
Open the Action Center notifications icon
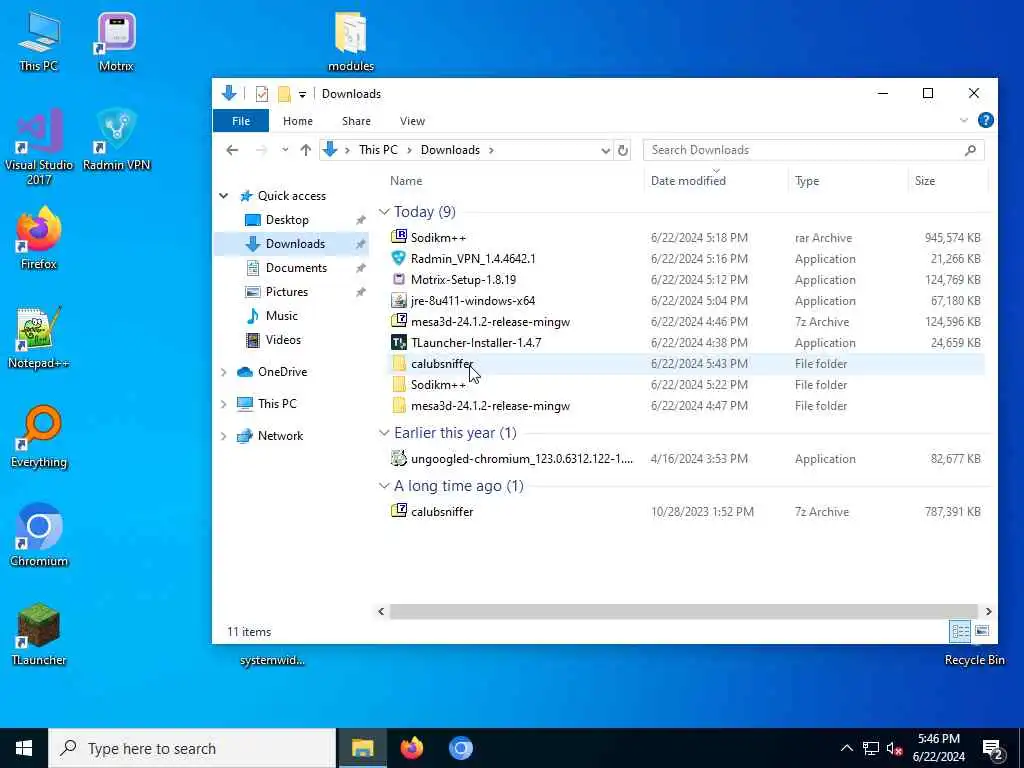pos(993,748)
